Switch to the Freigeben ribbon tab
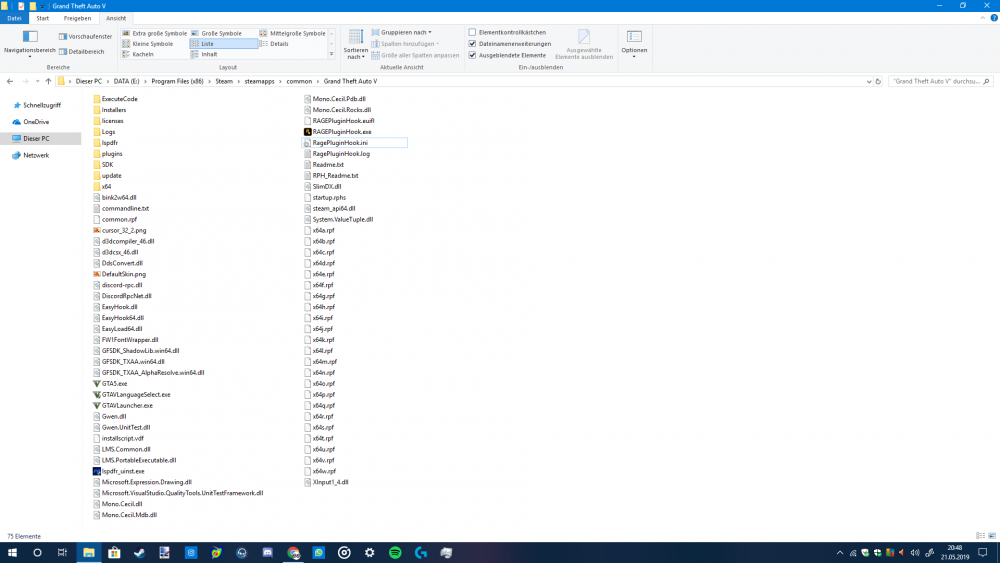This screenshot has height=563, width=1000. 77,18
